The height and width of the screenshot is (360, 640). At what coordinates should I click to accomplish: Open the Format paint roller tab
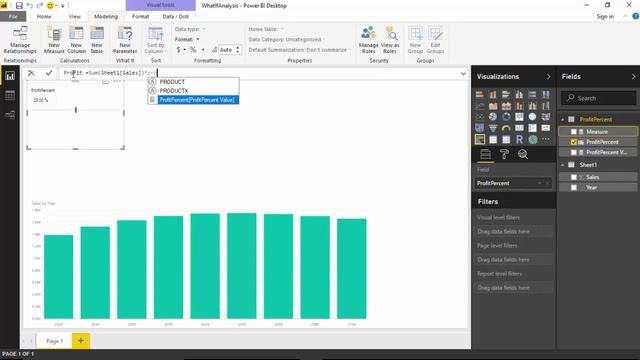tap(504, 154)
